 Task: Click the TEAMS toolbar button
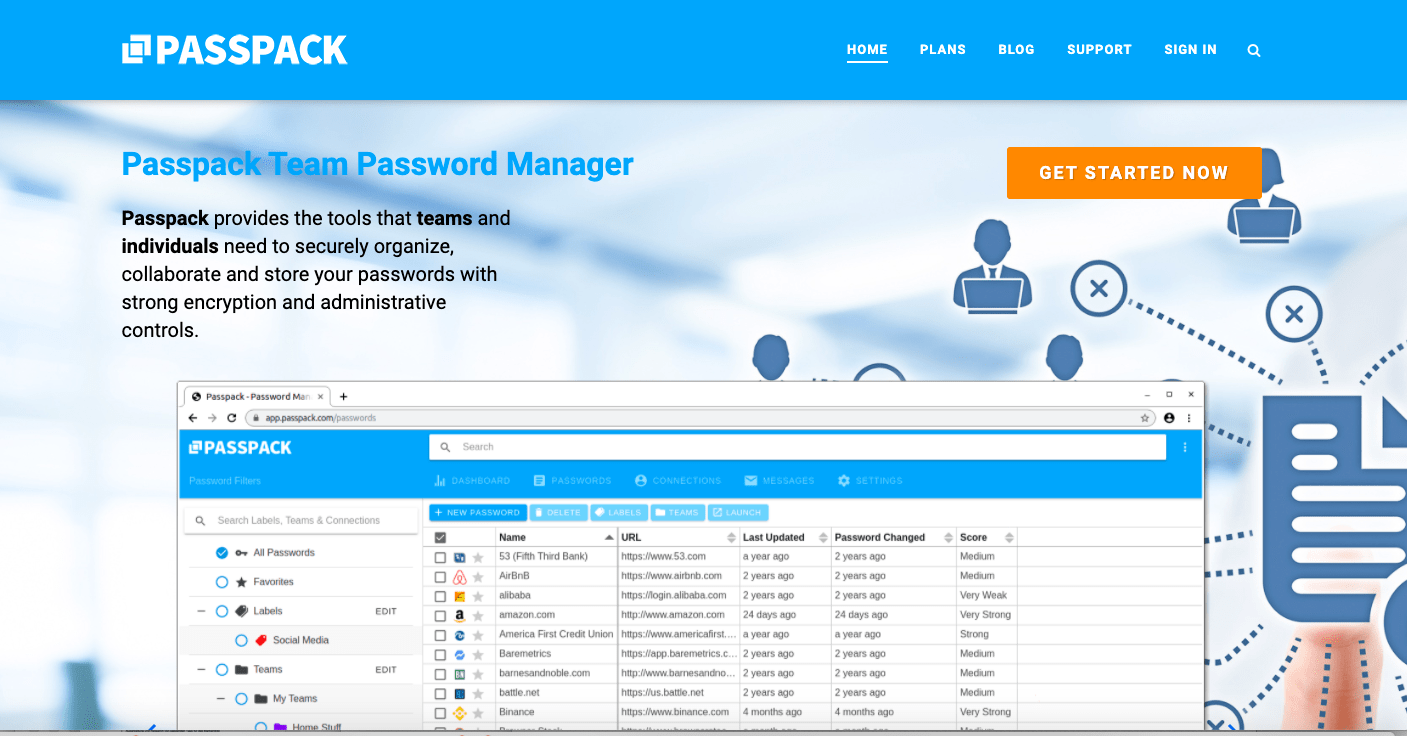677,512
